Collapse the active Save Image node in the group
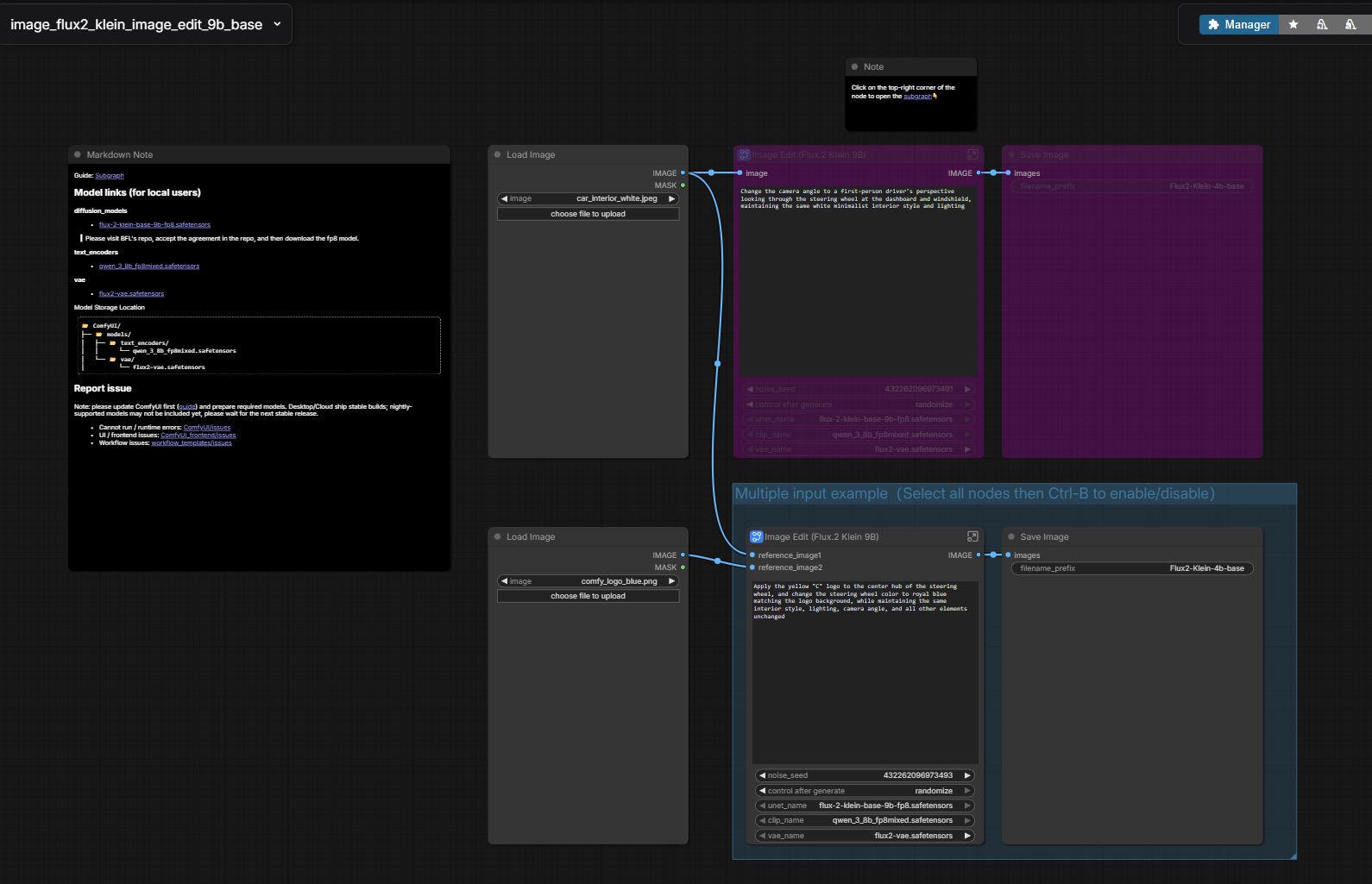The image size is (1372, 884). (x=1011, y=536)
